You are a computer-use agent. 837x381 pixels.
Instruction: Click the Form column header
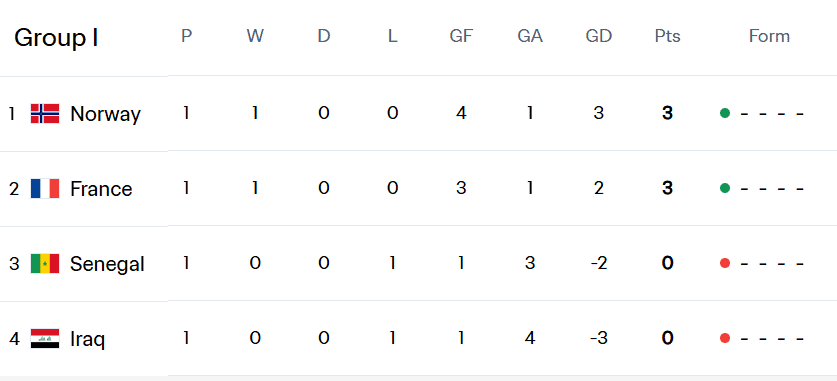coord(769,36)
